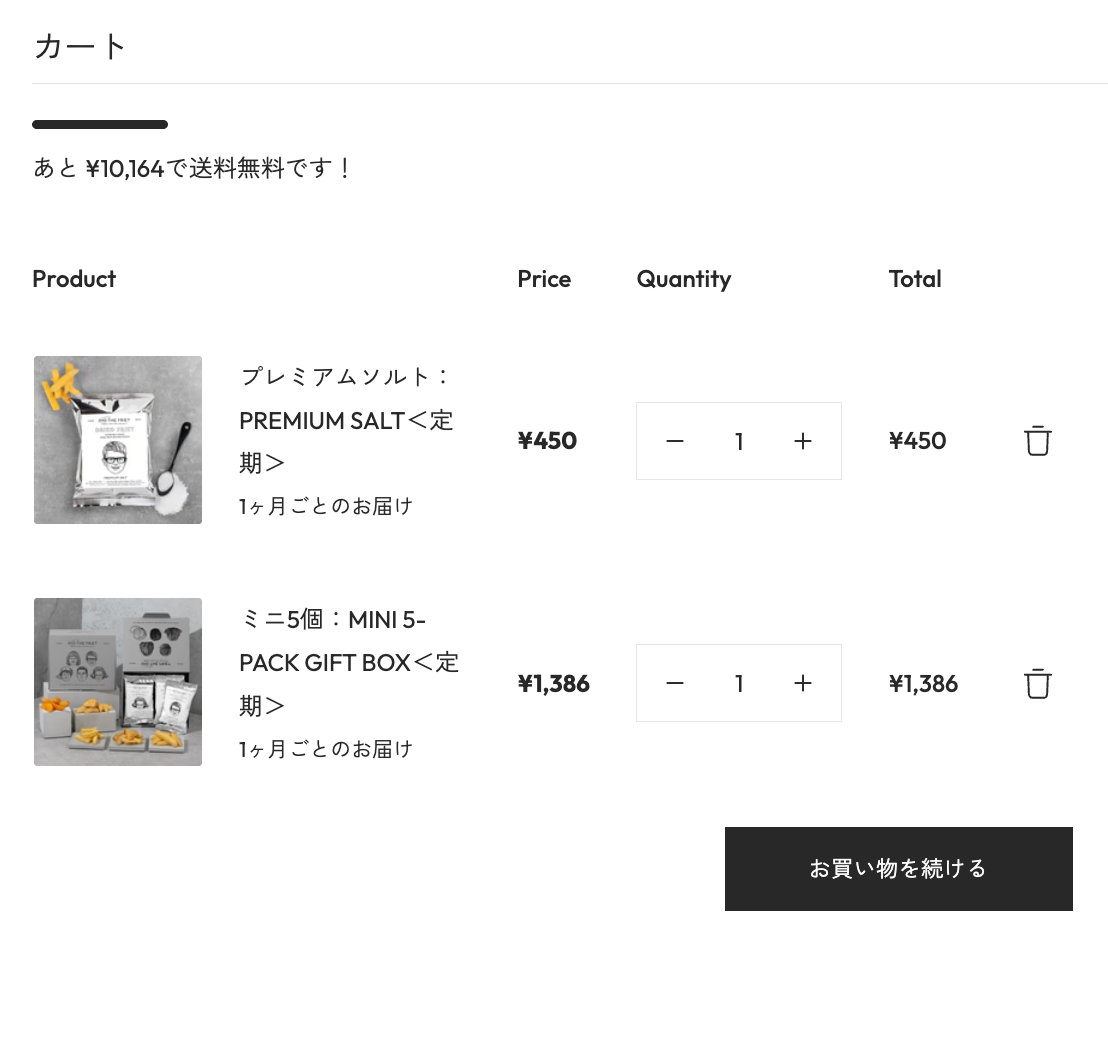Remove Premium Salt item with trash icon
This screenshot has height=1062, width=1108.
pos(1037,441)
